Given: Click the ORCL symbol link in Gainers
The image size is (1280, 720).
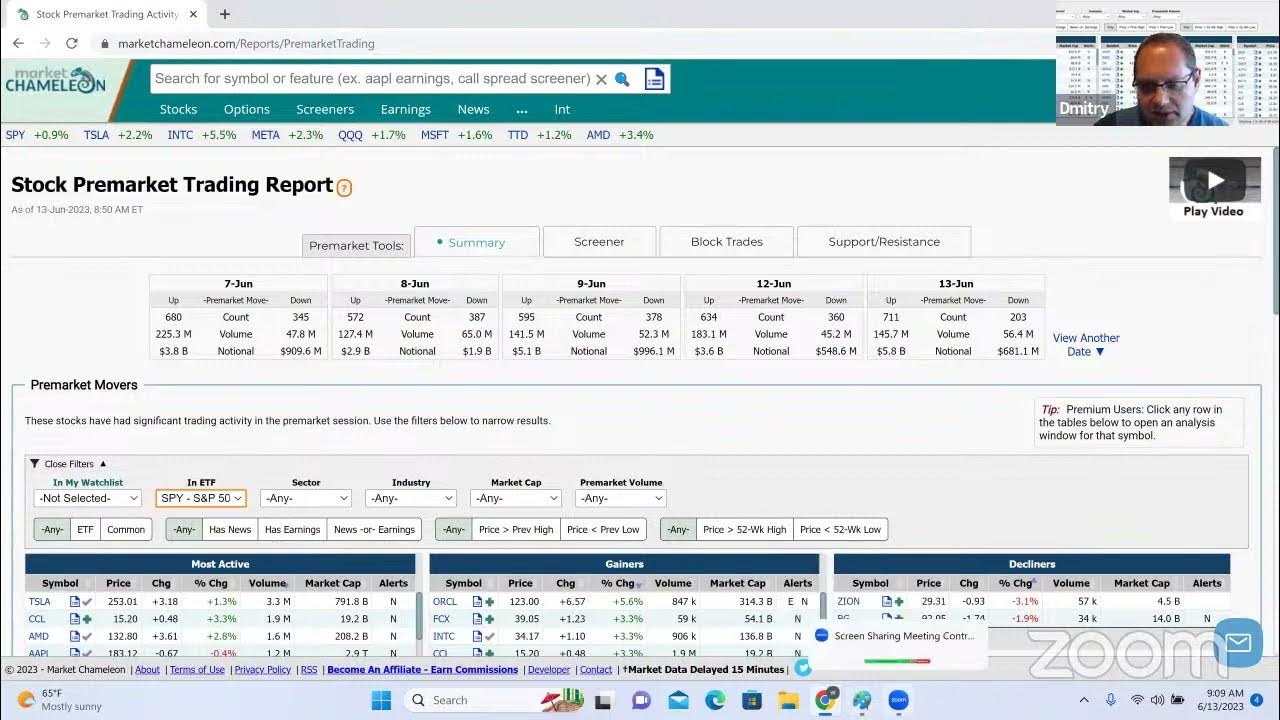Looking at the screenshot, I should click(x=445, y=602).
